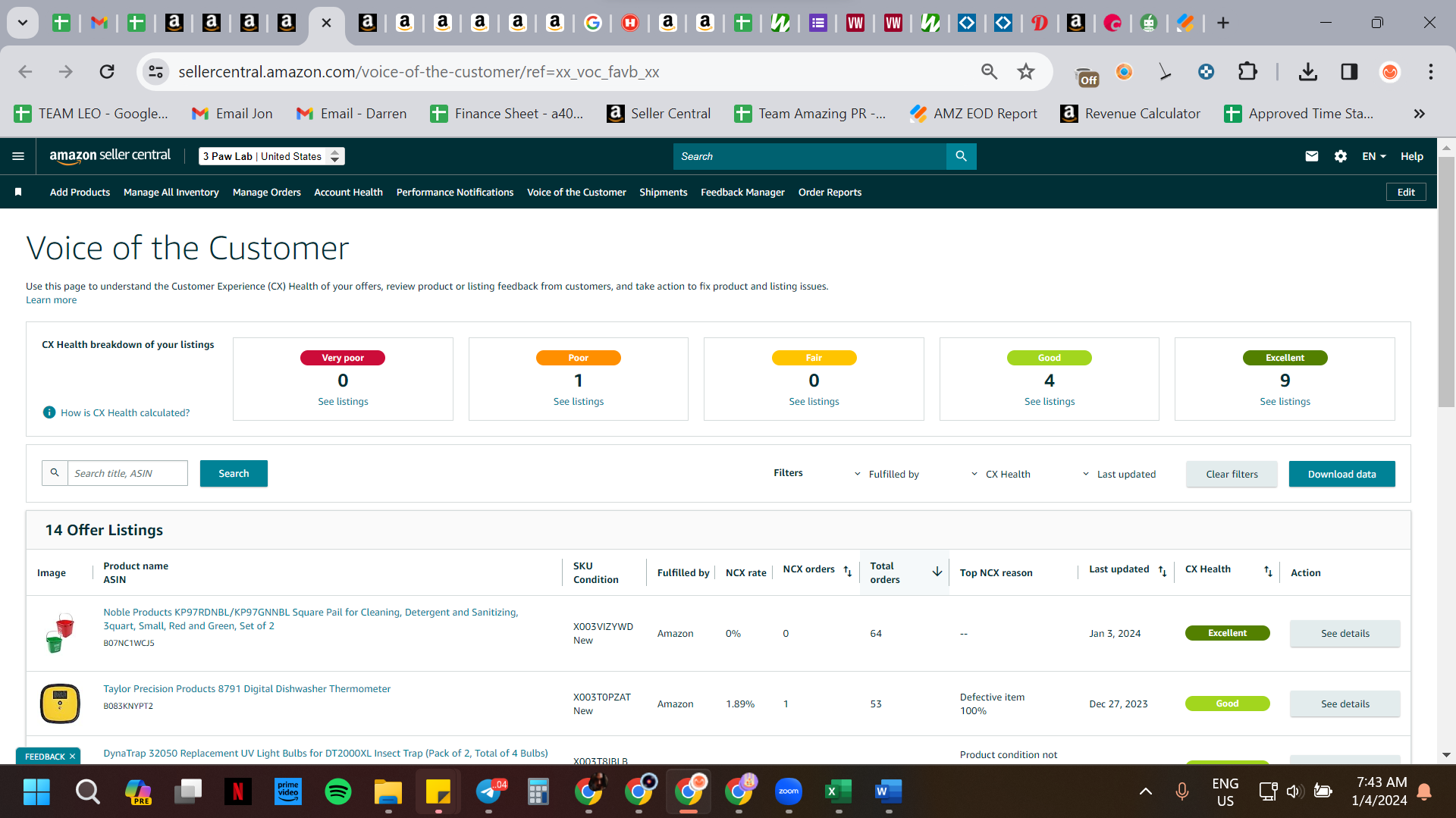This screenshot has height=818, width=1456.
Task: Open Chrome downloads icon
Action: click(x=1308, y=72)
